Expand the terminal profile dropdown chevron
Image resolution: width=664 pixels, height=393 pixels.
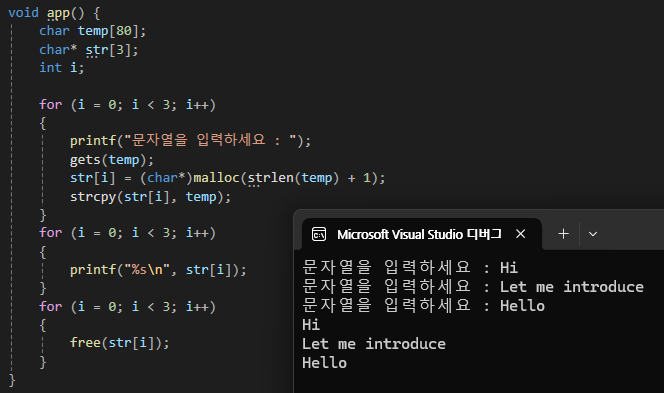pos(593,234)
